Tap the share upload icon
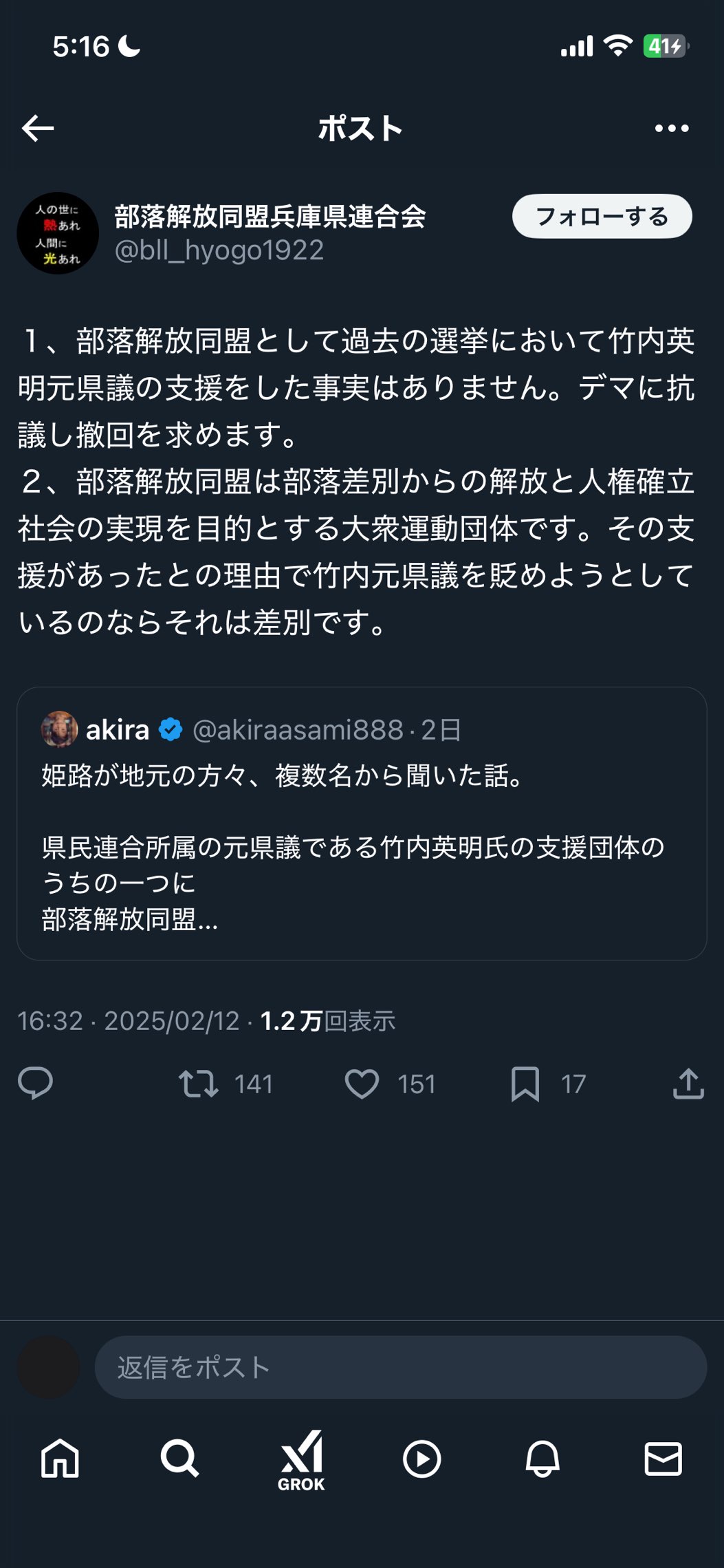The height and width of the screenshot is (1568, 724). click(x=688, y=1084)
